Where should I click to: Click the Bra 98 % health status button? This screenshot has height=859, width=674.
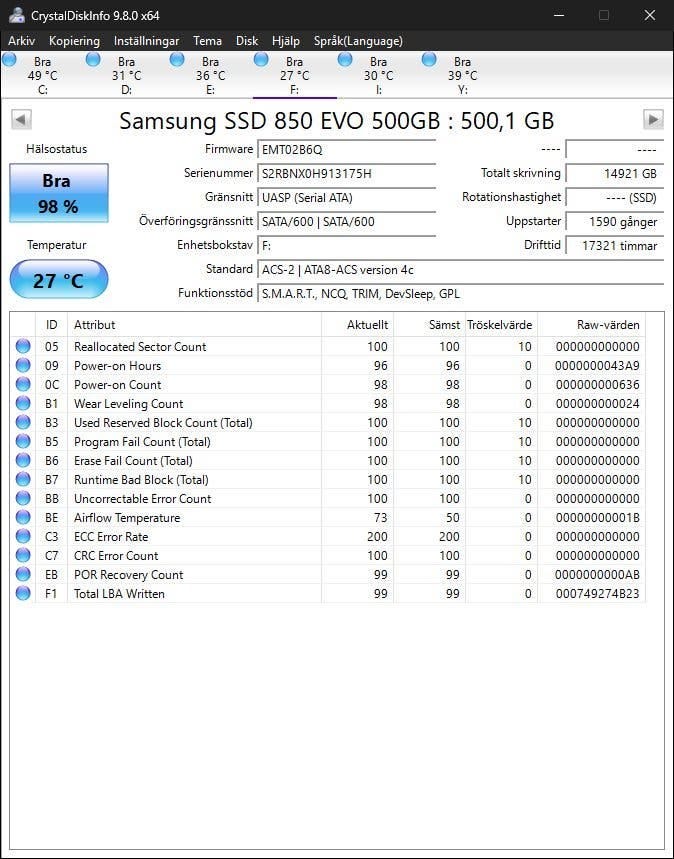tap(59, 193)
